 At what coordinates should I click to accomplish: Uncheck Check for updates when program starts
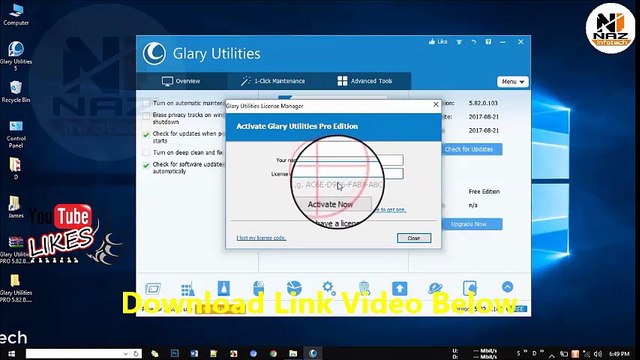coord(146,135)
